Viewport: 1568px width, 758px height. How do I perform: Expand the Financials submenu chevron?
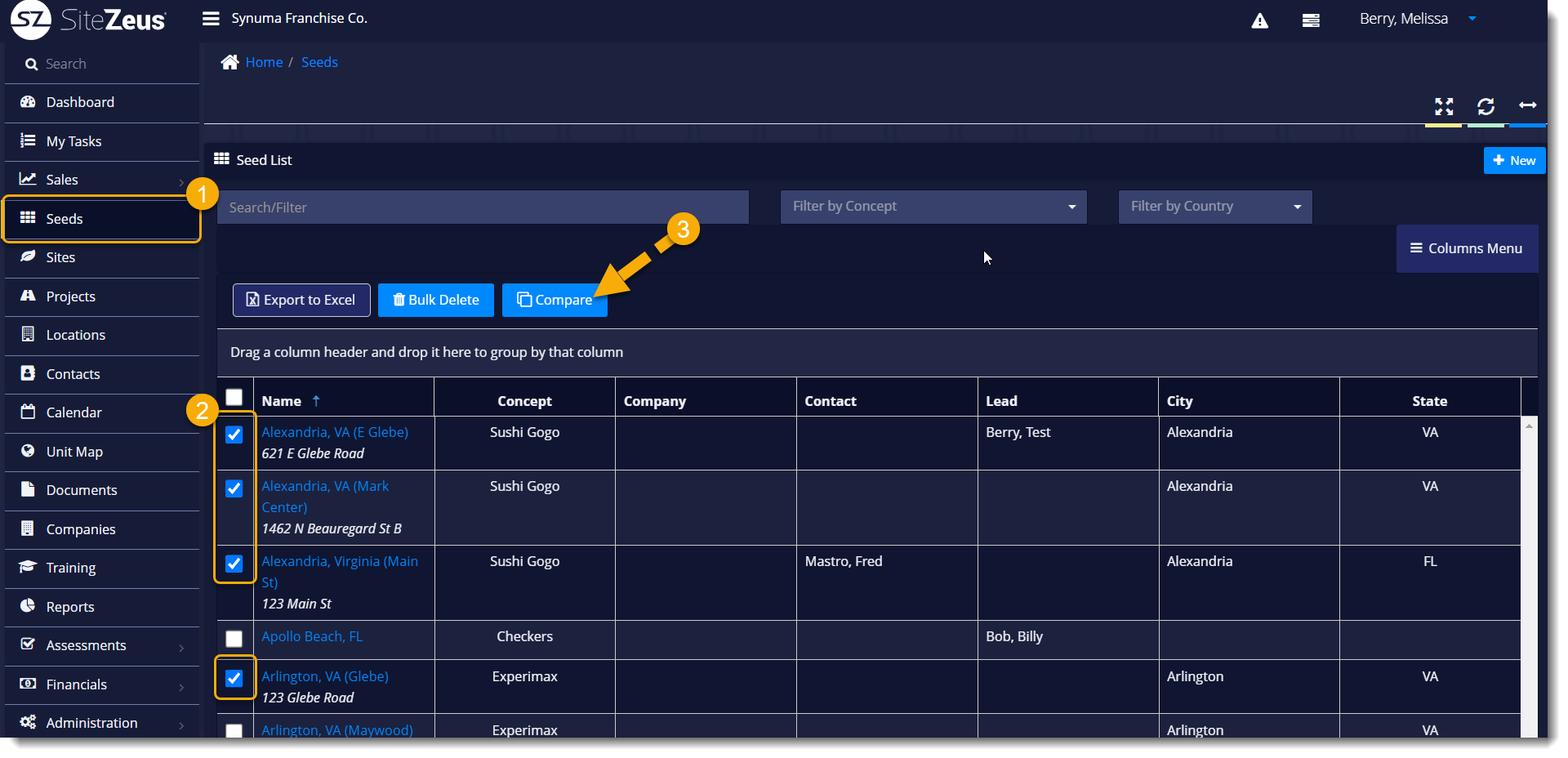click(181, 687)
